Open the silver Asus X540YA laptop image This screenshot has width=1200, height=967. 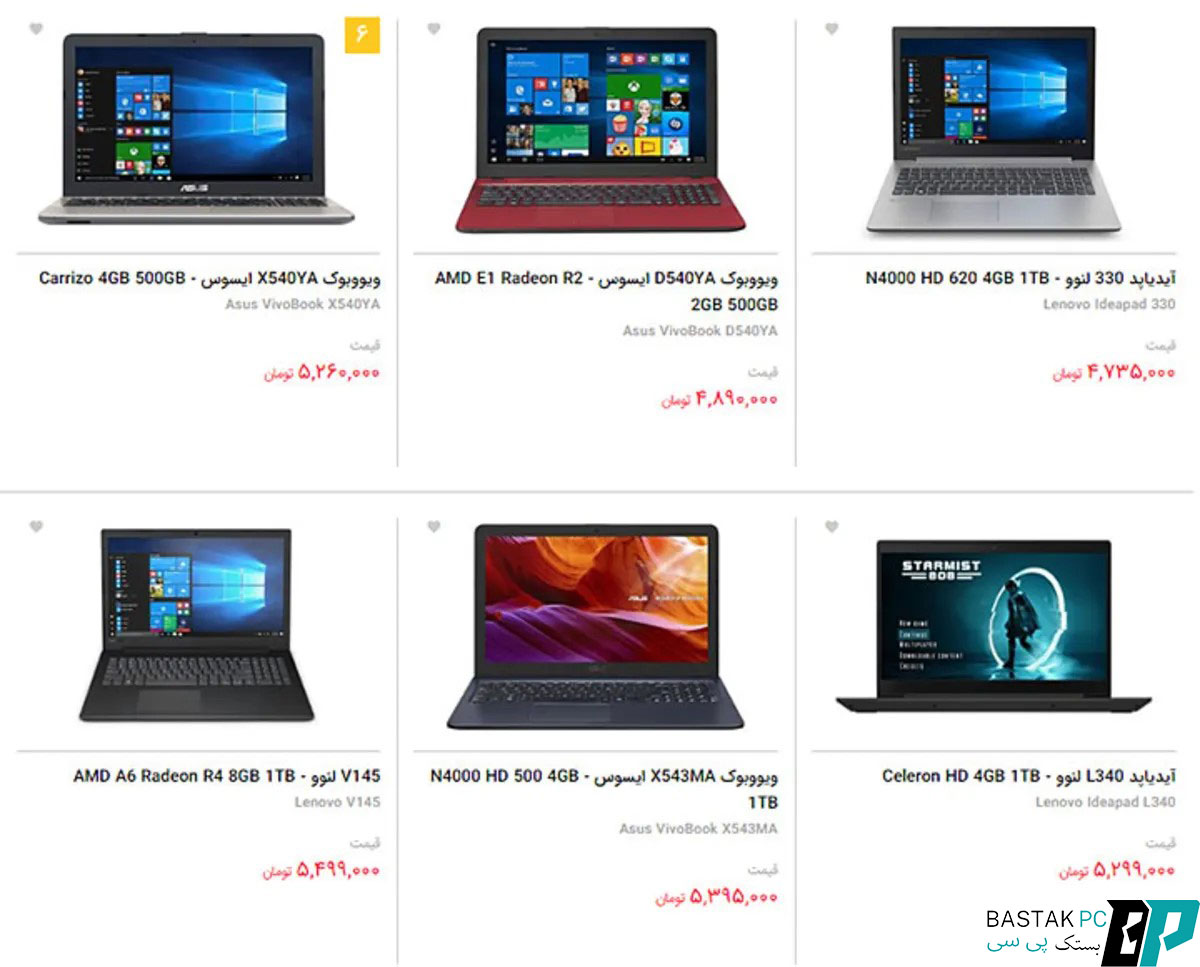click(x=197, y=128)
